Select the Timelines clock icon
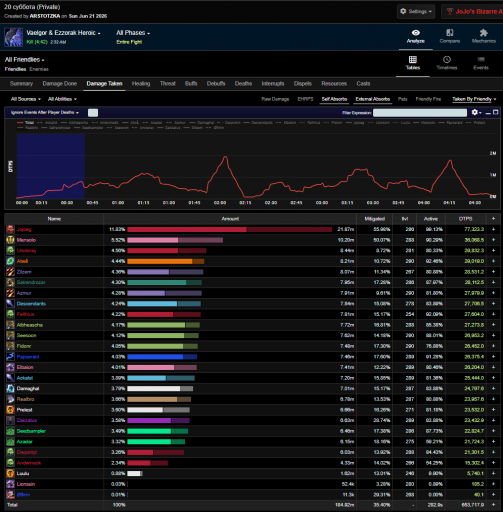This screenshot has width=503, height=512. click(x=447, y=59)
